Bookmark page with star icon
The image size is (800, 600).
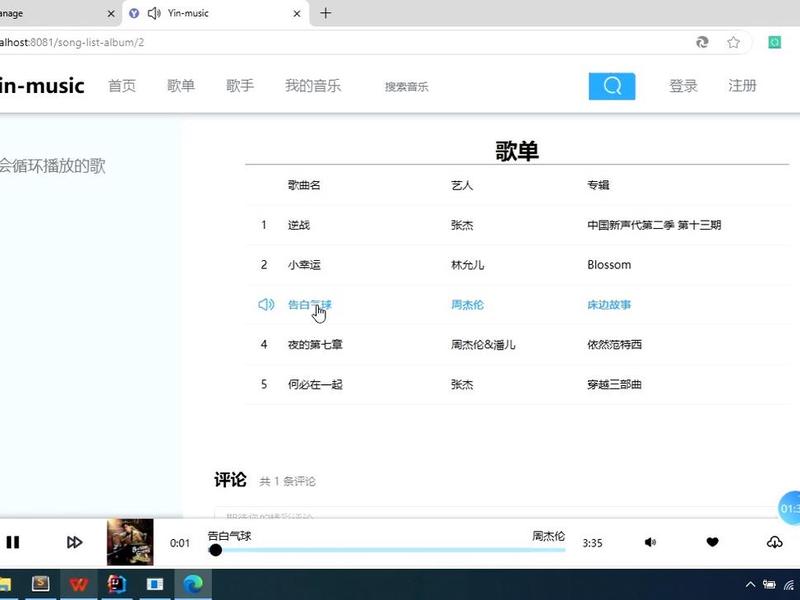pos(734,42)
